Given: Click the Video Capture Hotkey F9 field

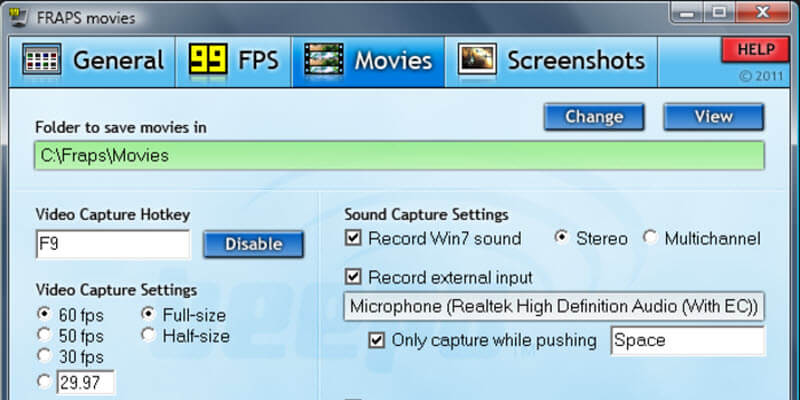Looking at the screenshot, I should click(x=113, y=244).
